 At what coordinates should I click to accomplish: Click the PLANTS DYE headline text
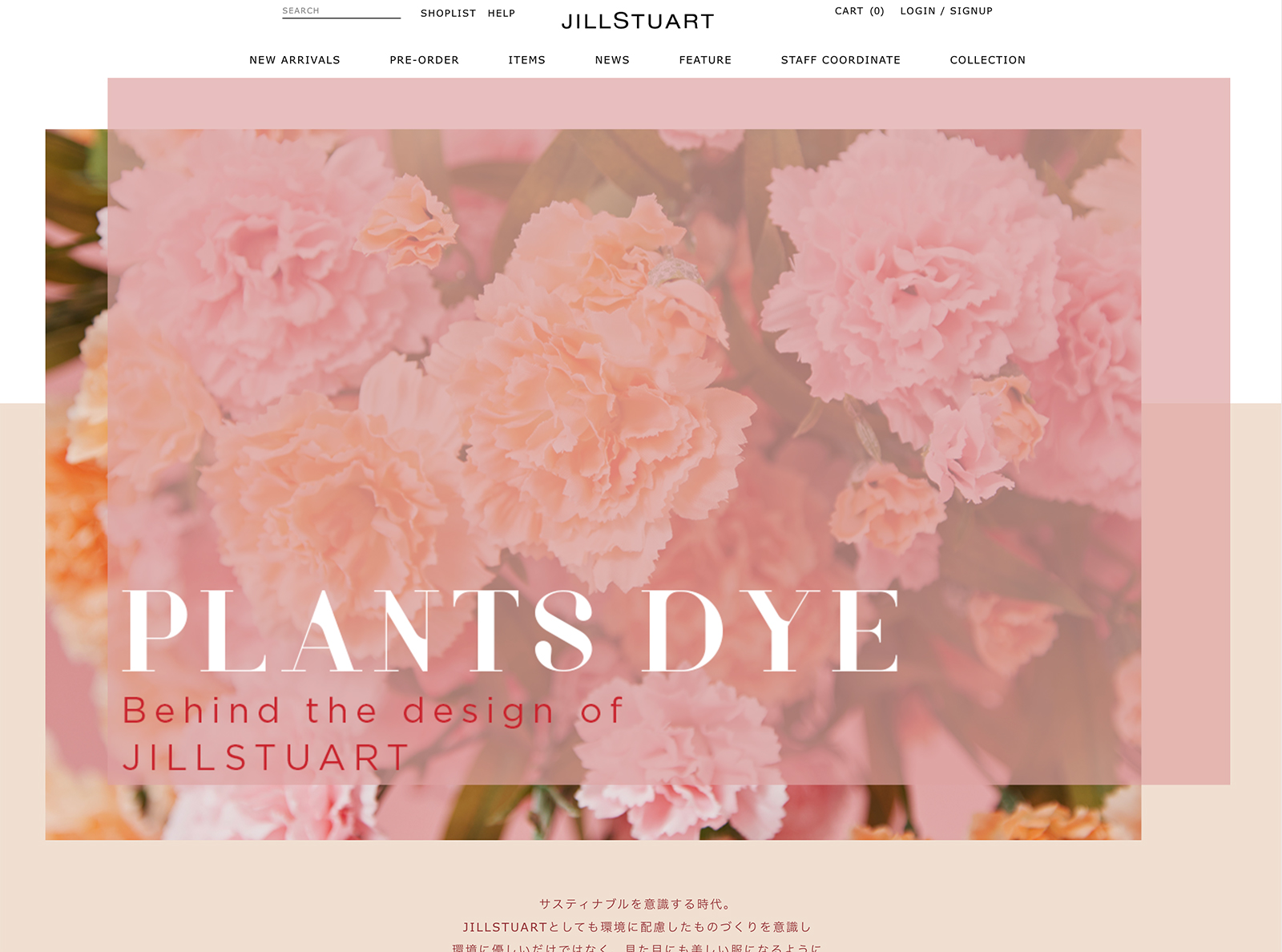coord(510,631)
